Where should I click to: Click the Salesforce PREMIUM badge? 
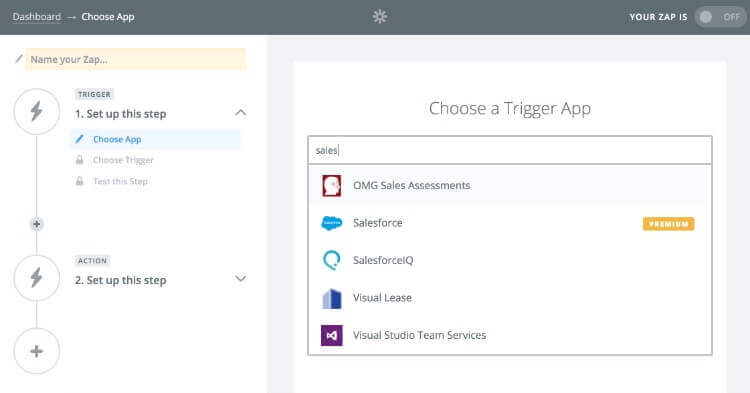668,224
